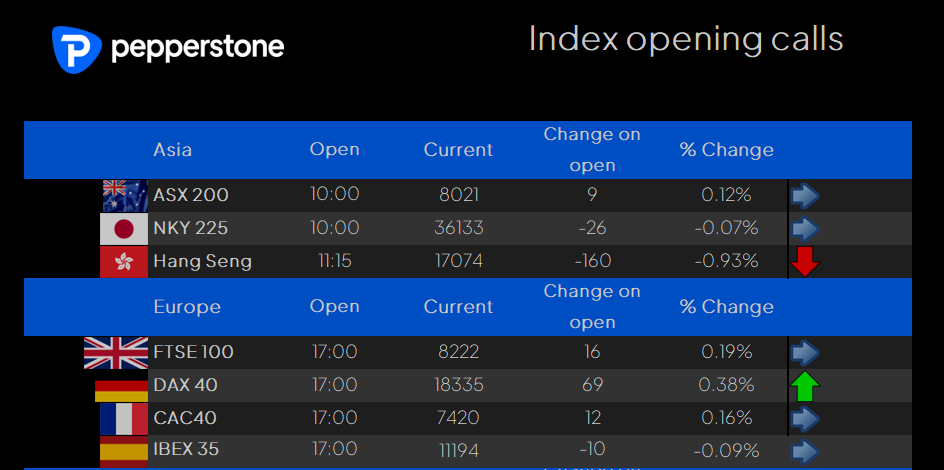This screenshot has width=944, height=470.
Task: Click the UK flag next to FTSE 100
Action: 116,353
